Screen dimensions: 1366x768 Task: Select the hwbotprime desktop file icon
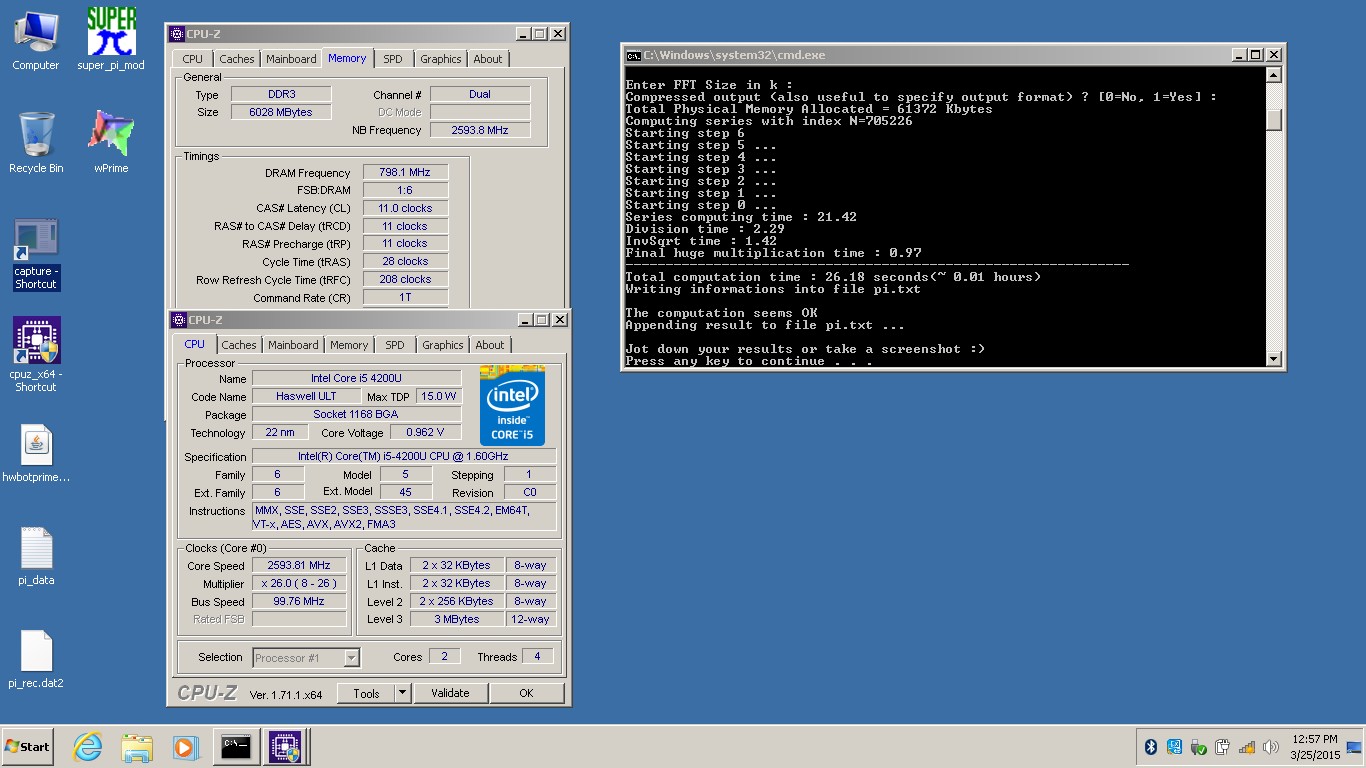(36, 455)
